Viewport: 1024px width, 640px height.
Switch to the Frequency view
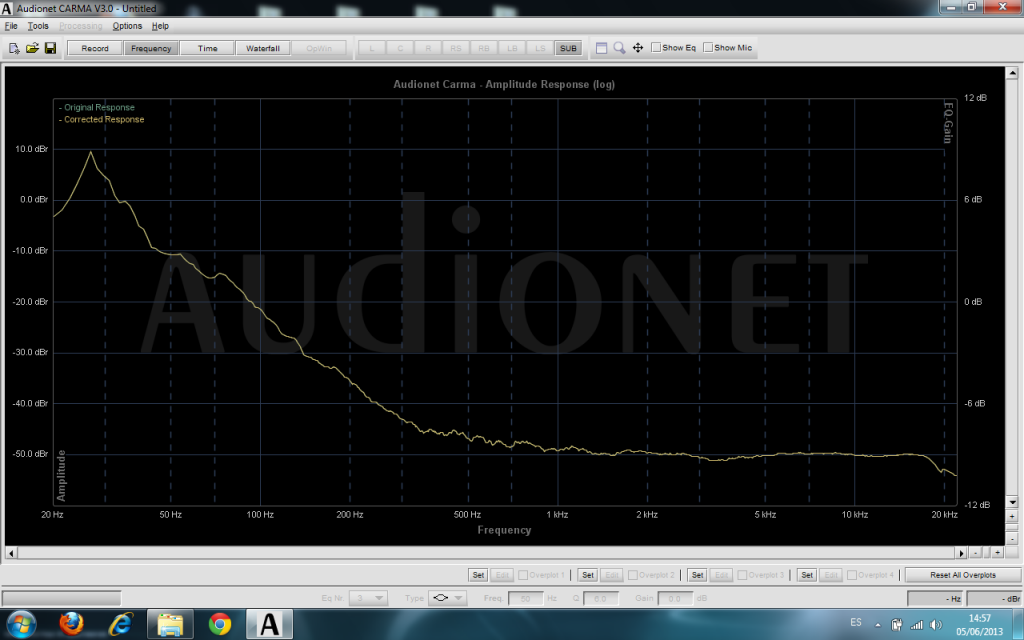(x=151, y=48)
